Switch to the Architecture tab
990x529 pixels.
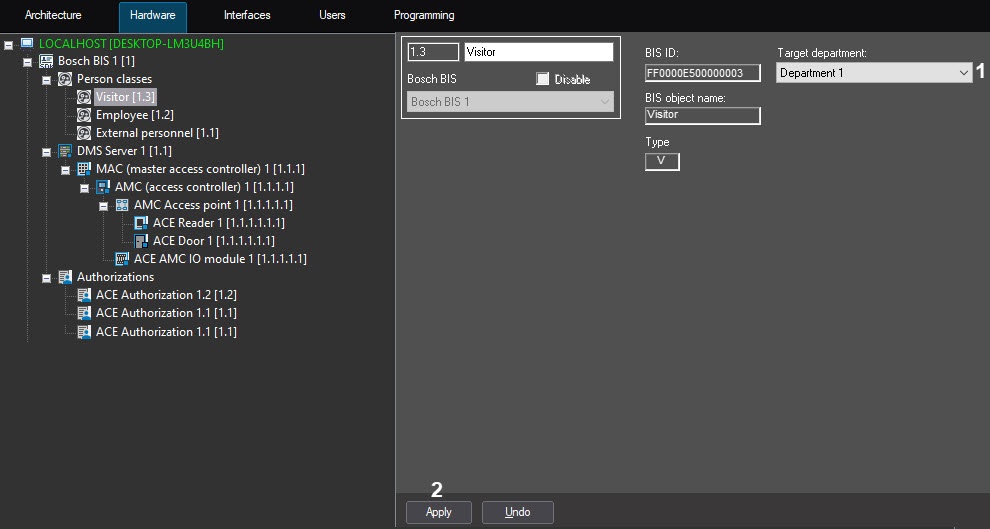coord(53,15)
